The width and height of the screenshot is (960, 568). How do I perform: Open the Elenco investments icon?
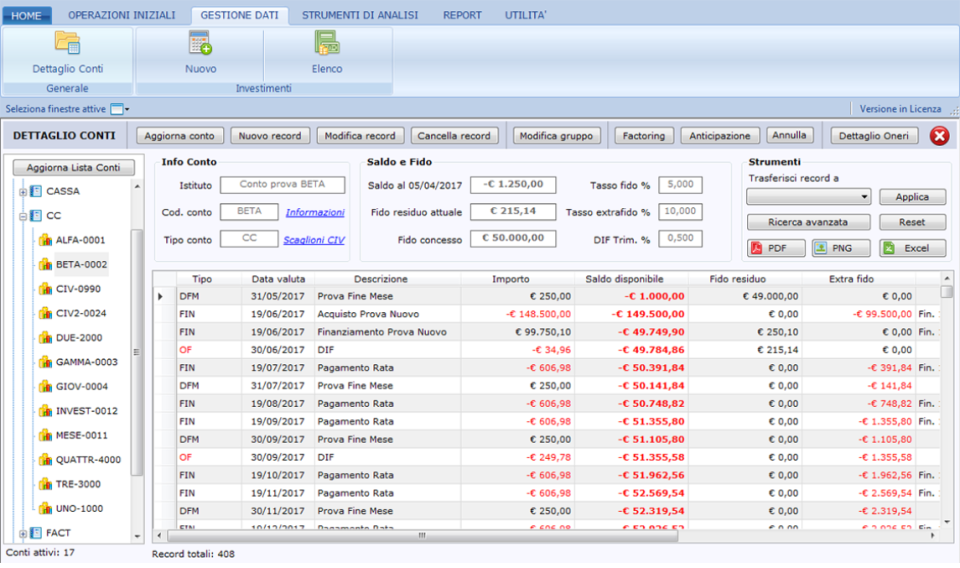tap(326, 43)
